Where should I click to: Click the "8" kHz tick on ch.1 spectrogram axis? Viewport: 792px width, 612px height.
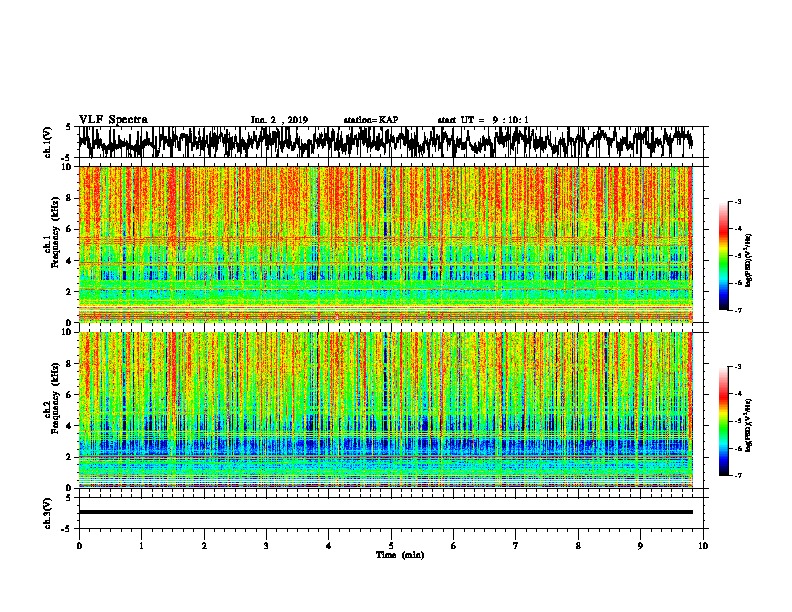[71, 198]
